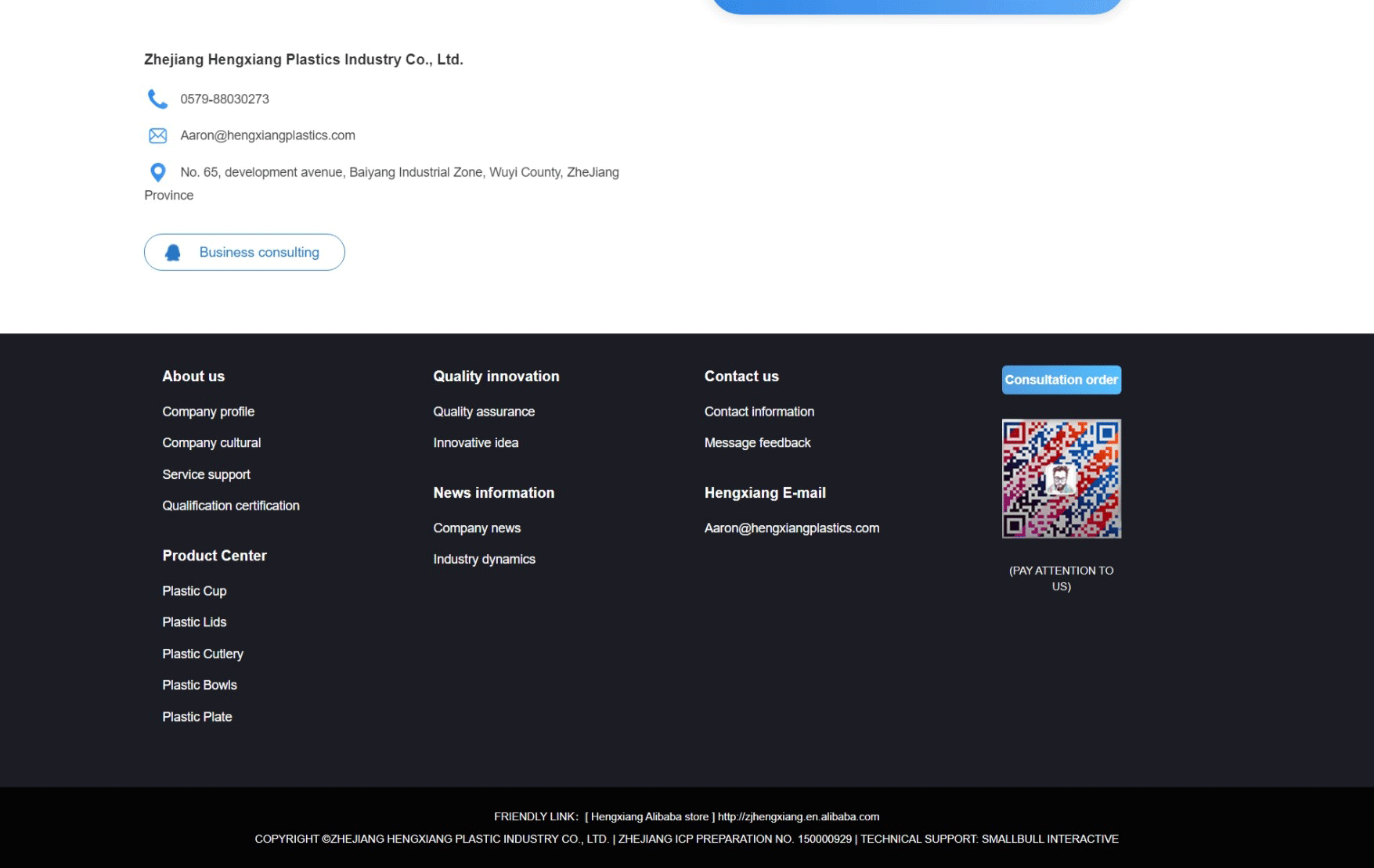
Task: Click the phone number 0579-88030273
Action: [x=225, y=99]
